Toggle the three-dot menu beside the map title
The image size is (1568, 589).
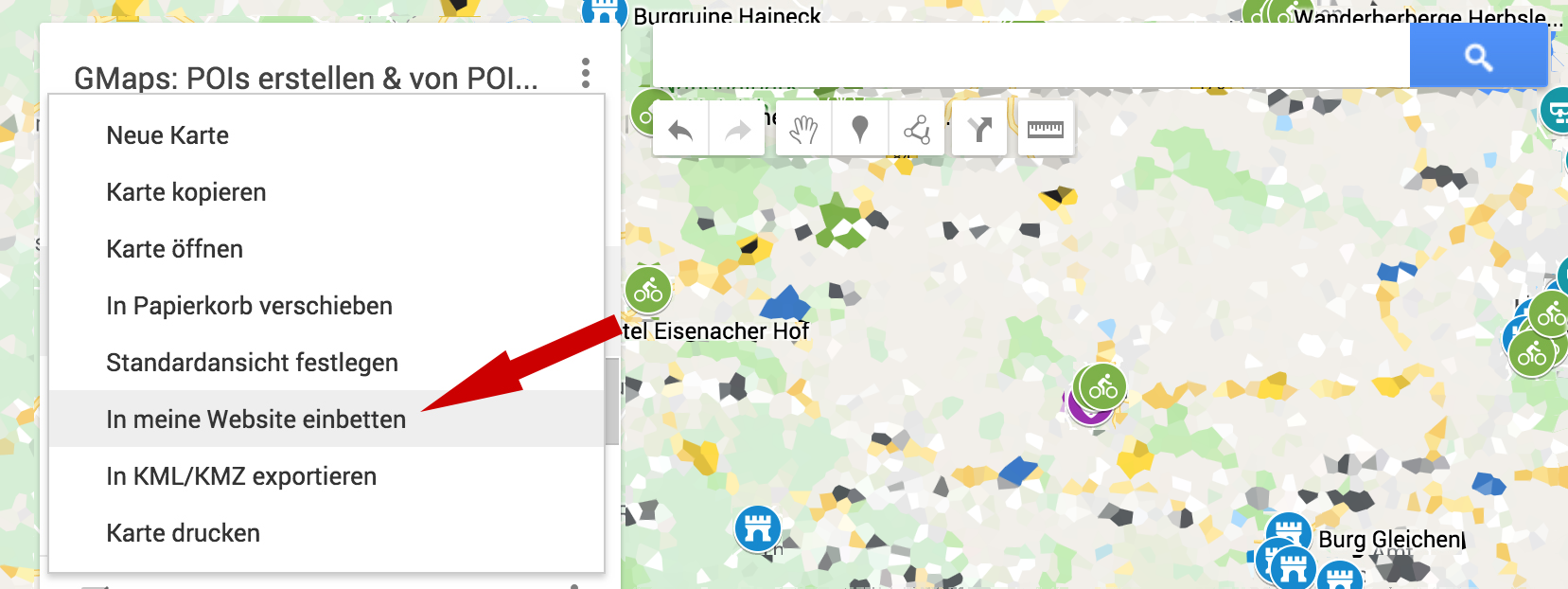(586, 73)
